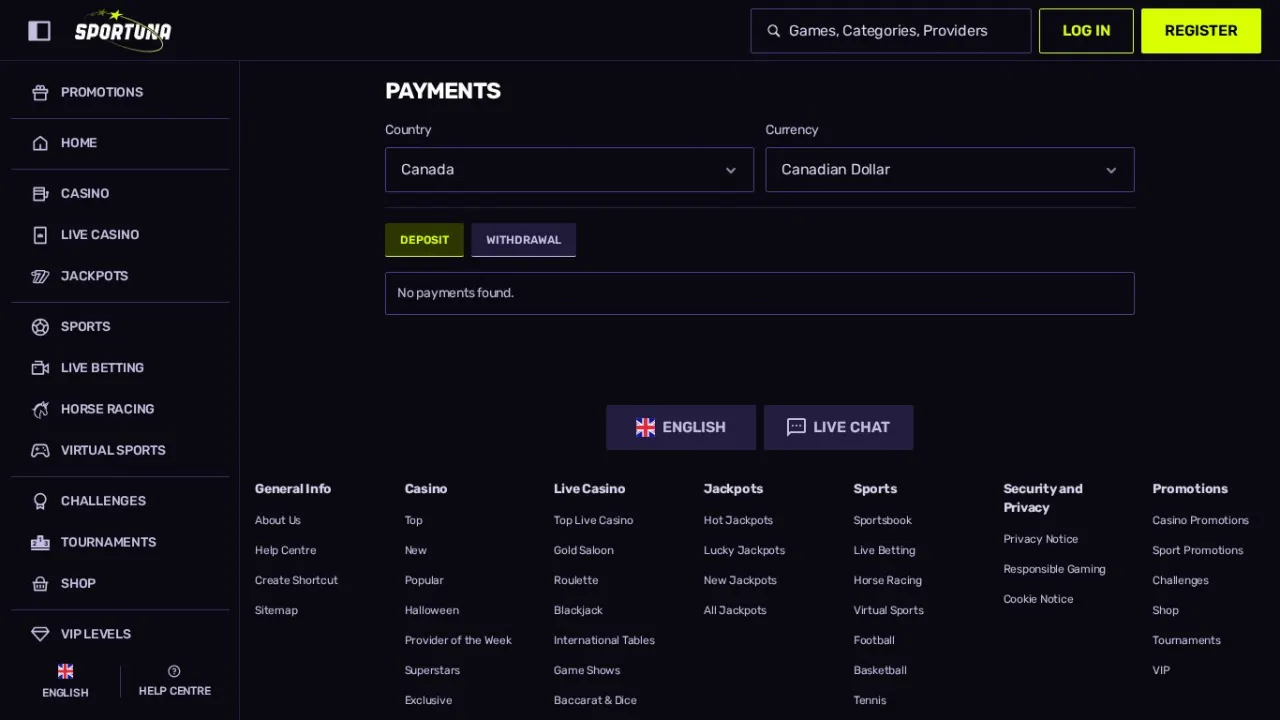Switch to the Withdrawal tab
1280x720 pixels.
(x=523, y=240)
